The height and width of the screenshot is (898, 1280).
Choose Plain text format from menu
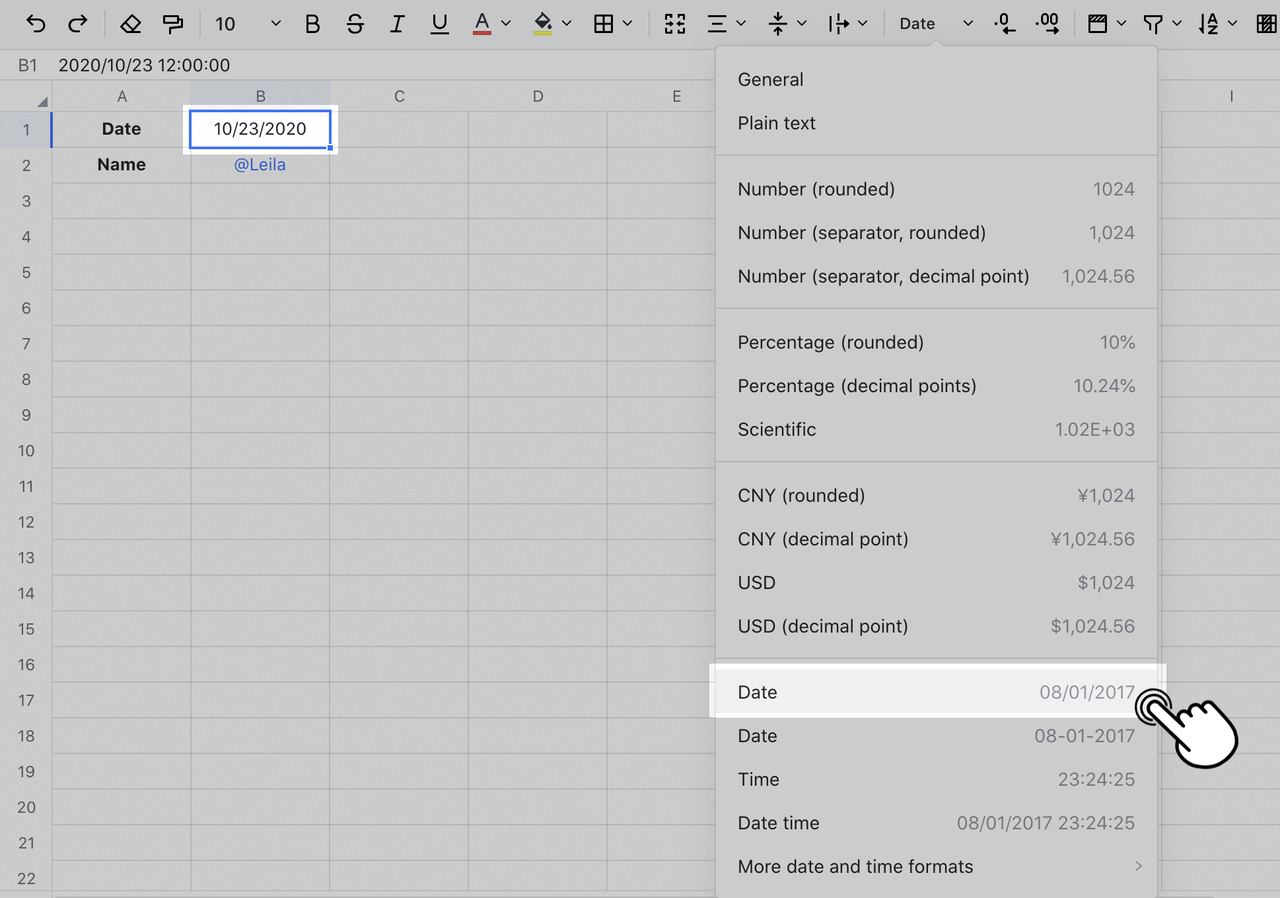(x=777, y=123)
